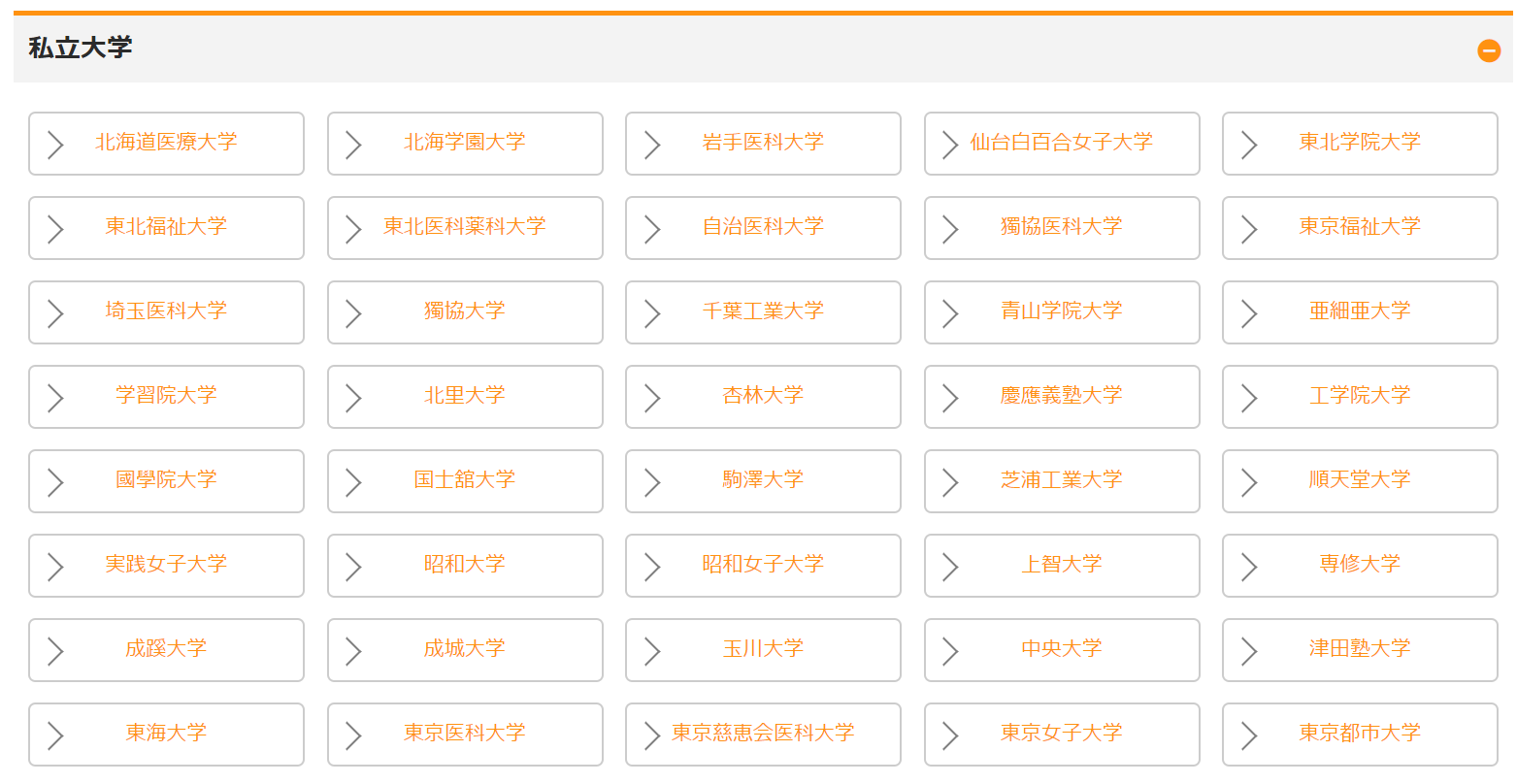
Task: Select the 玉川大学 button
Action: 763,650
